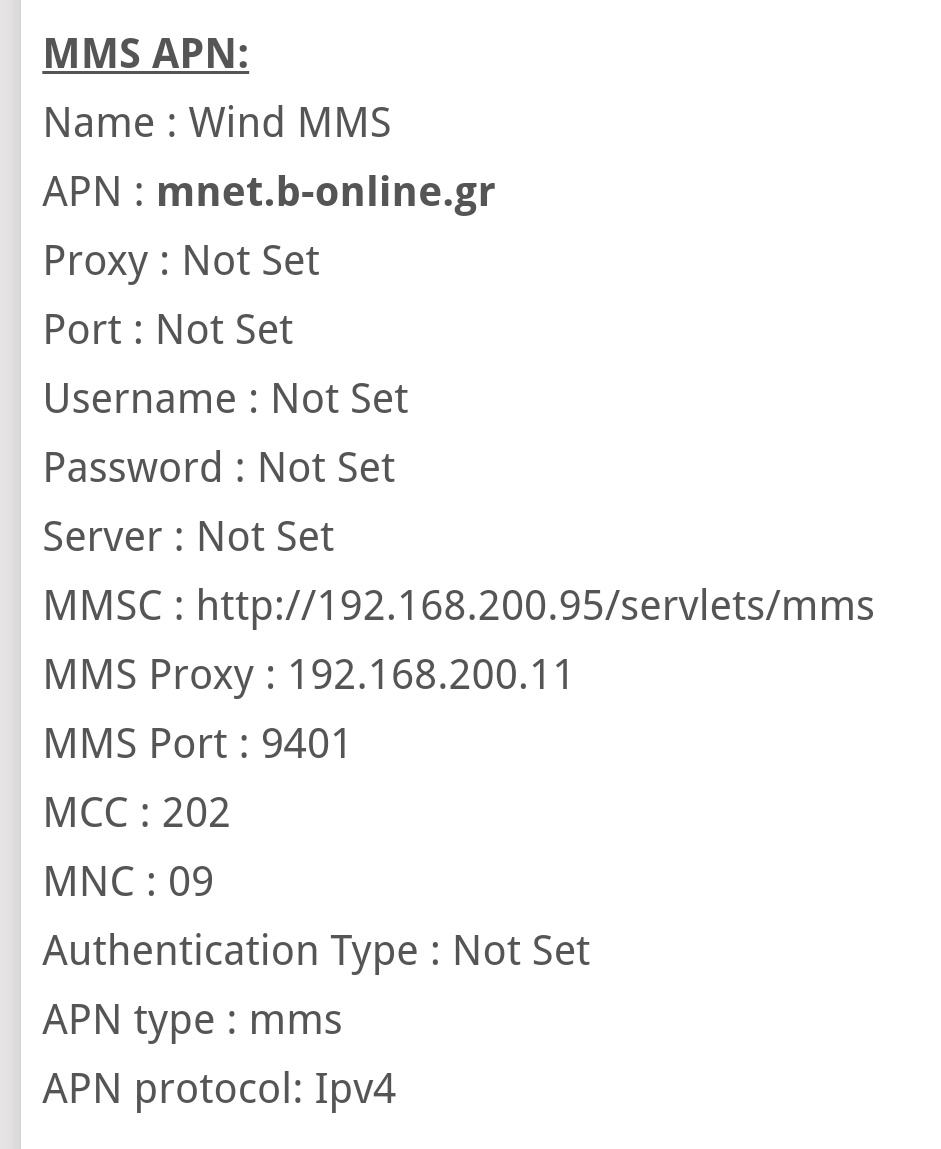This screenshot has width=941, height=1149.
Task: Click the 9401 MMS Port value
Action: pos(306,744)
